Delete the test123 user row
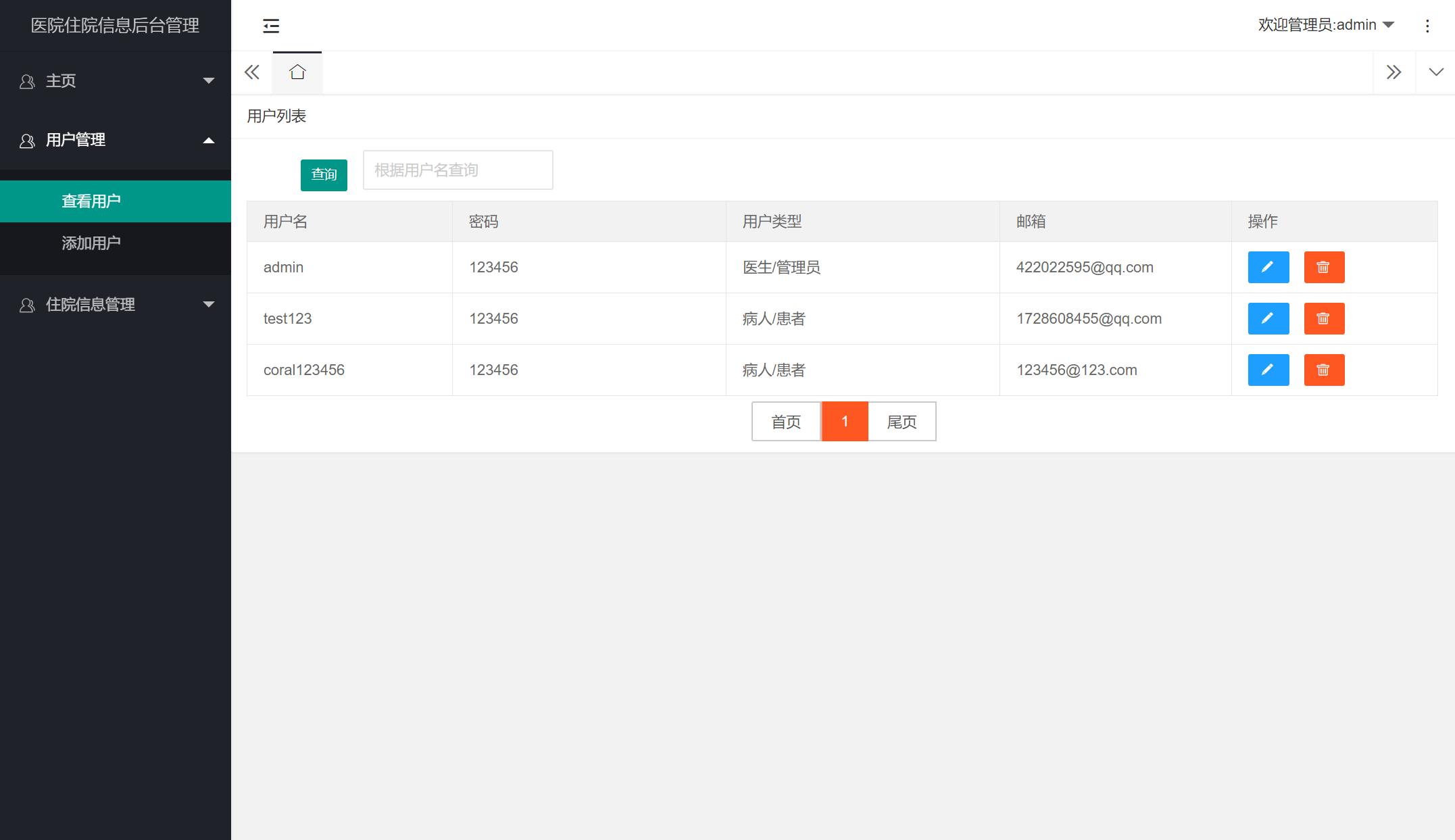This screenshot has width=1455, height=840. tap(1324, 318)
